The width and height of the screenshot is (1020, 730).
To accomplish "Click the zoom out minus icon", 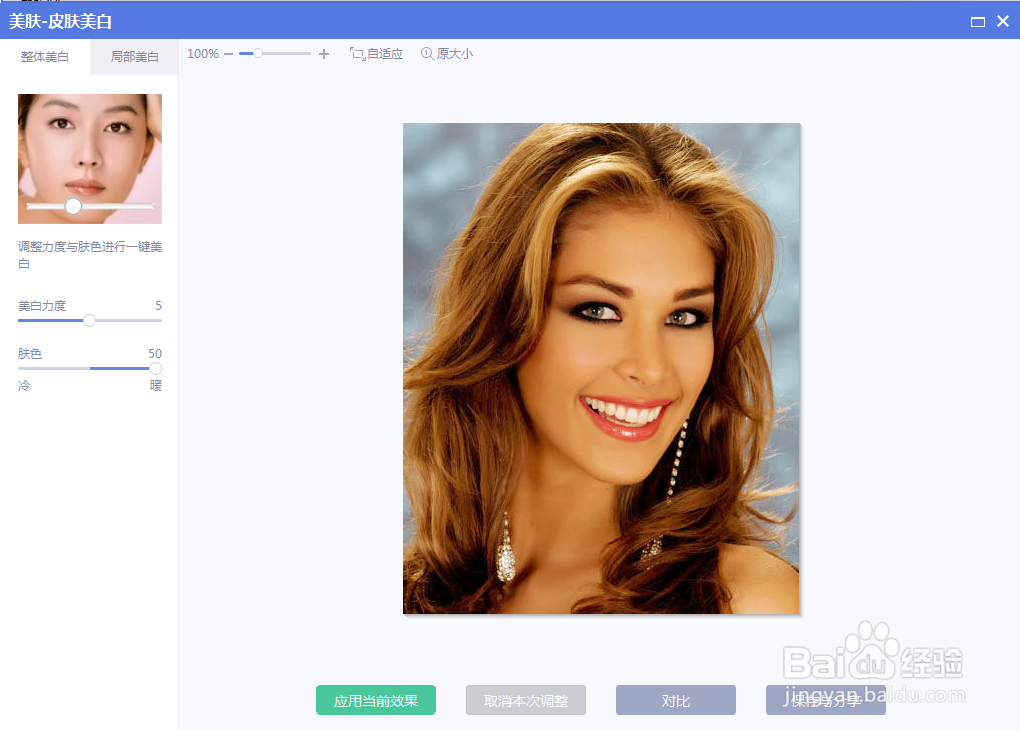I will [x=228, y=54].
